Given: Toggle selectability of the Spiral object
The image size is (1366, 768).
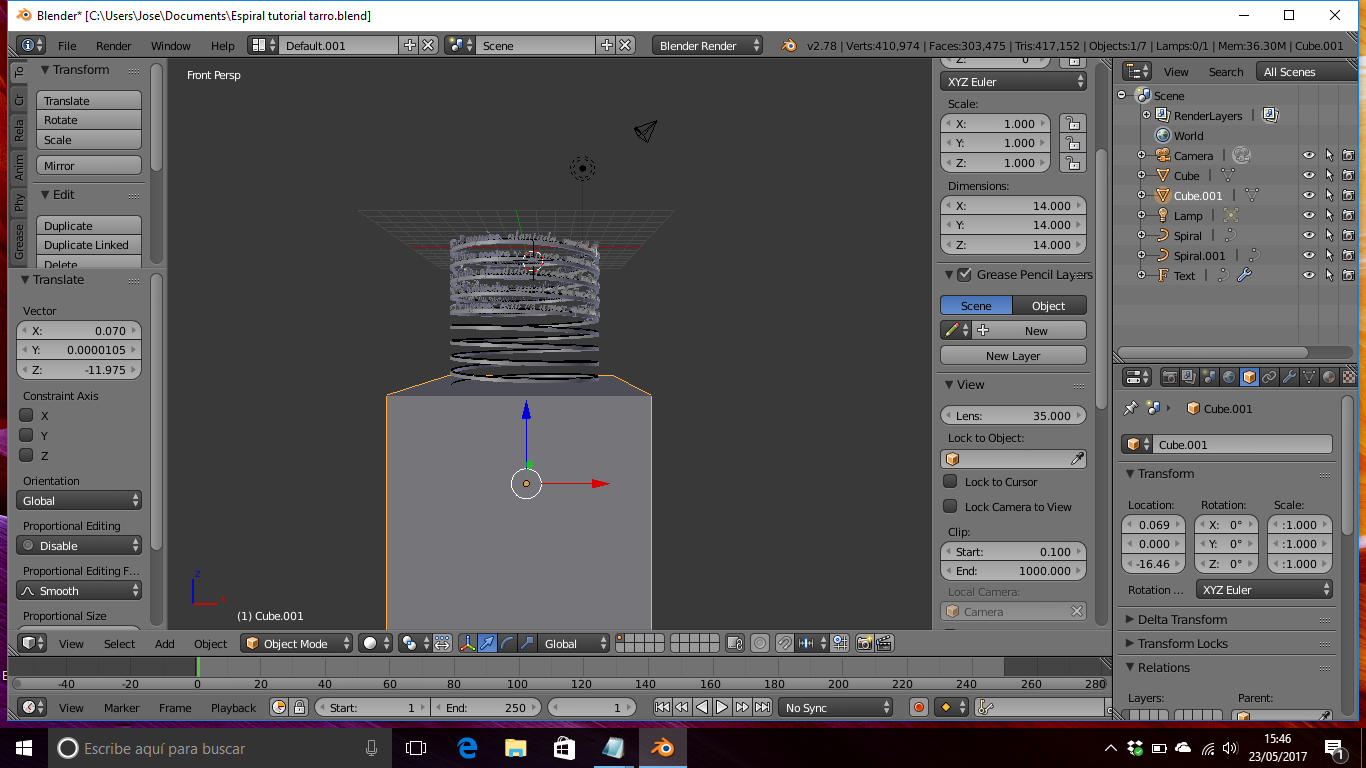Looking at the screenshot, I should (x=1329, y=235).
